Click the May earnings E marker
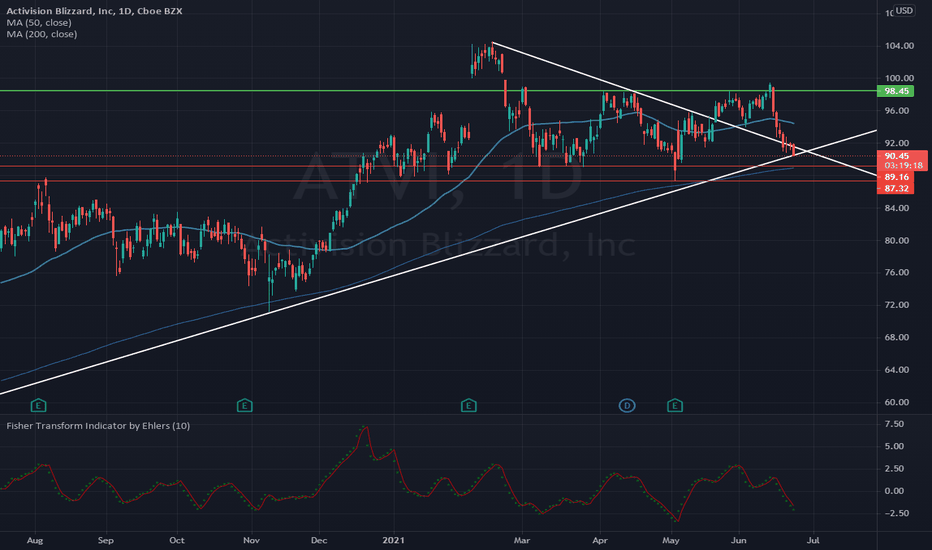Viewport: 932px width, 550px height. click(675, 406)
